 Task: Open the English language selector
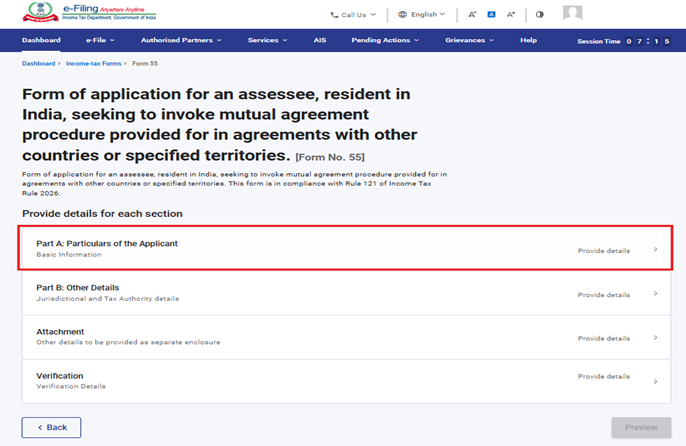point(421,15)
